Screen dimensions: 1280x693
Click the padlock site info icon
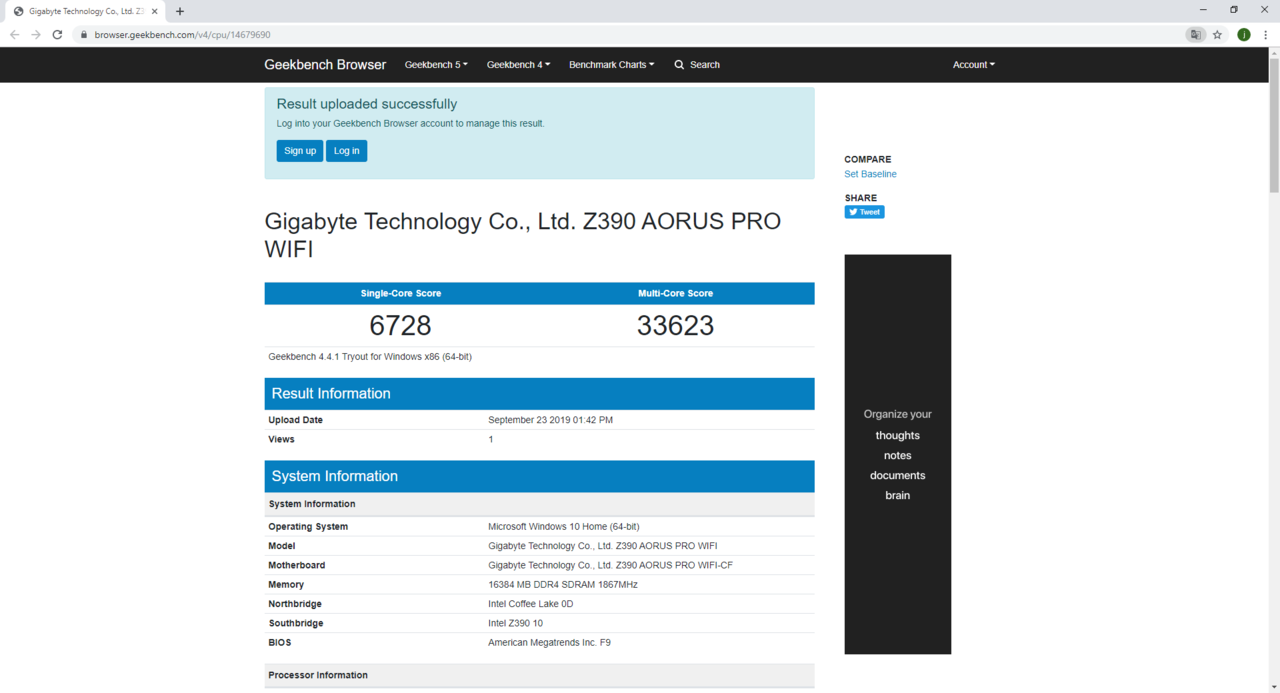(x=85, y=35)
